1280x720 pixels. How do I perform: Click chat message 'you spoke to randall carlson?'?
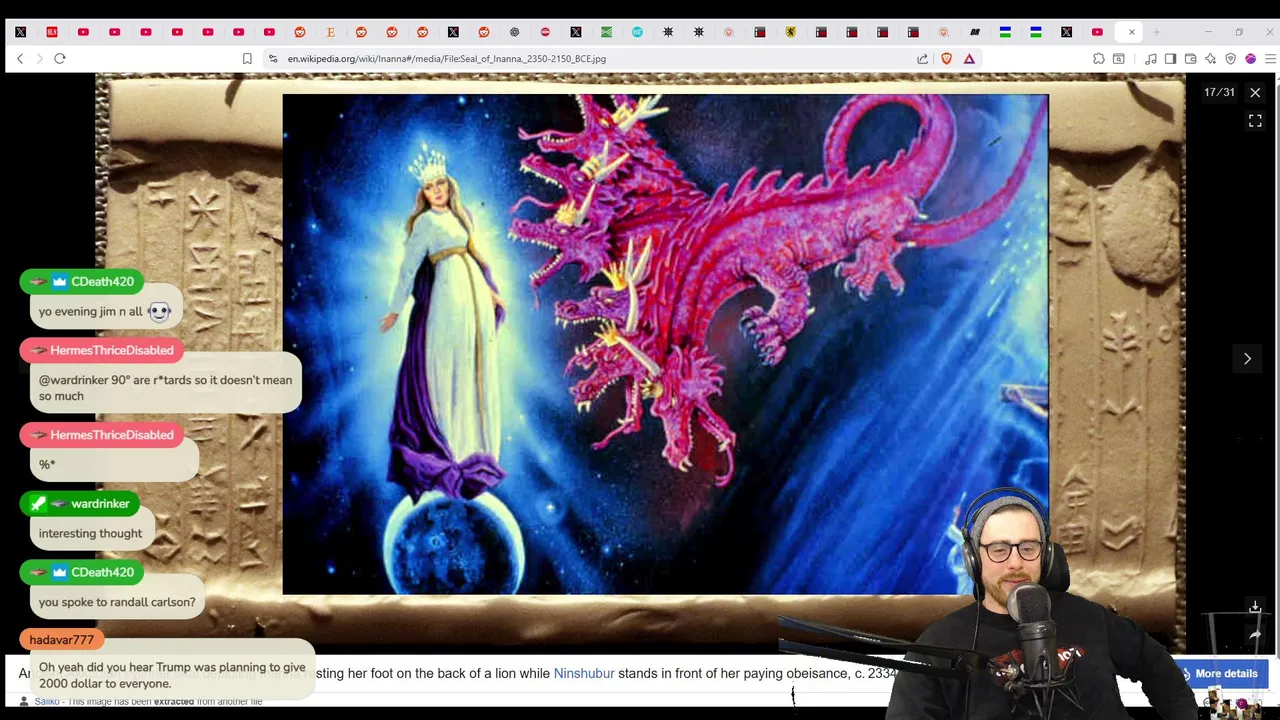point(117,602)
